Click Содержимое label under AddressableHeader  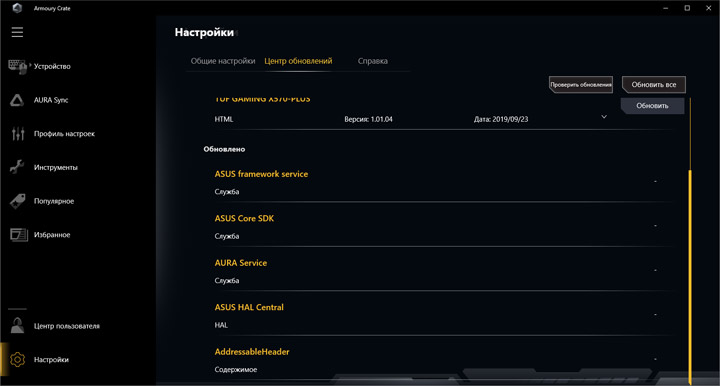(x=236, y=369)
